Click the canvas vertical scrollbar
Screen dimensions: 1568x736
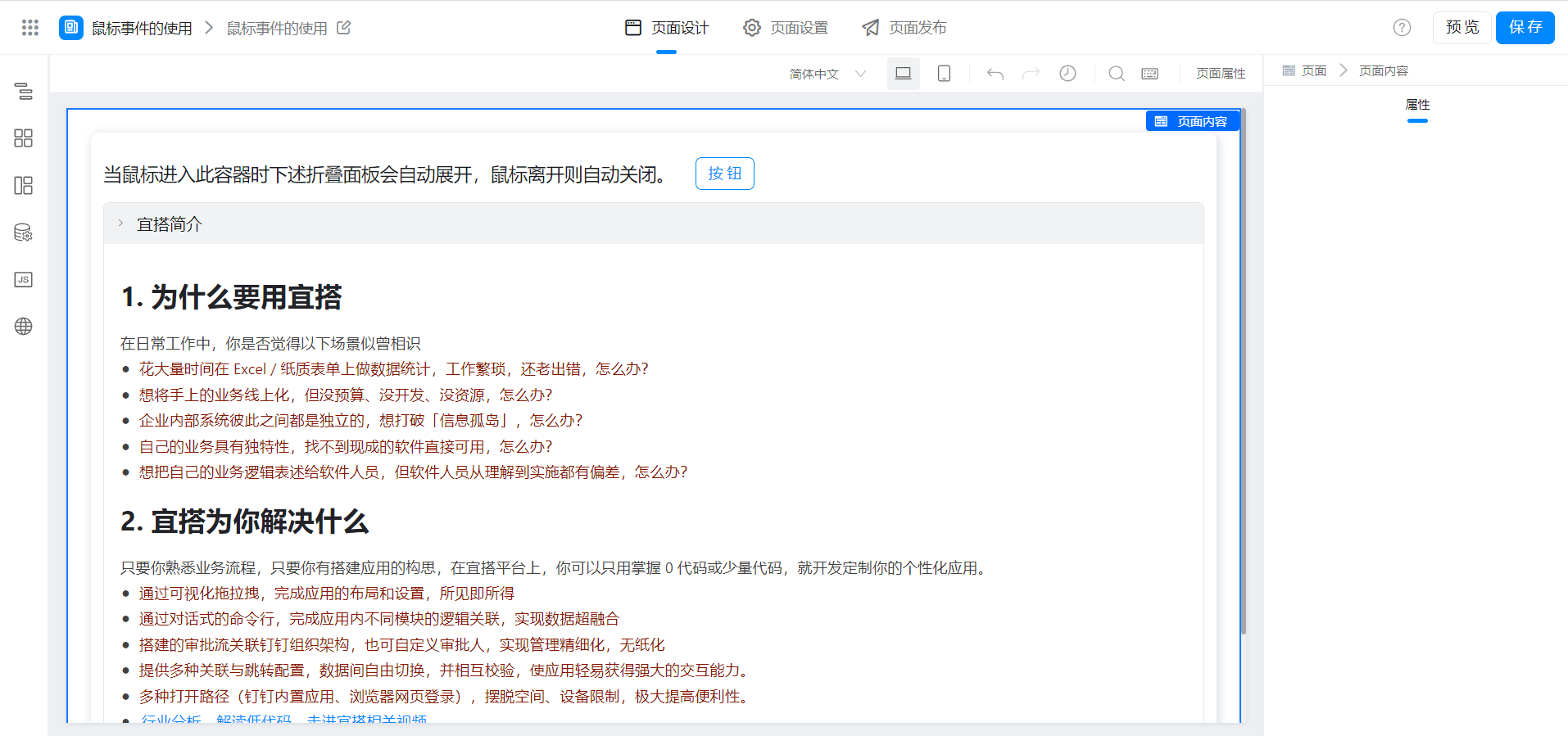[1244, 372]
